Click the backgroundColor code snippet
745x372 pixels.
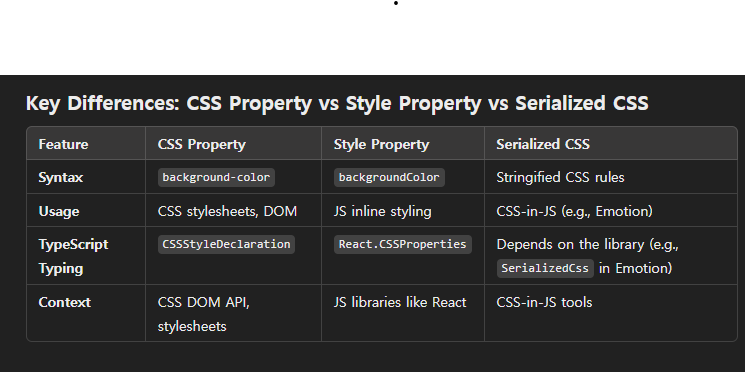(x=389, y=177)
